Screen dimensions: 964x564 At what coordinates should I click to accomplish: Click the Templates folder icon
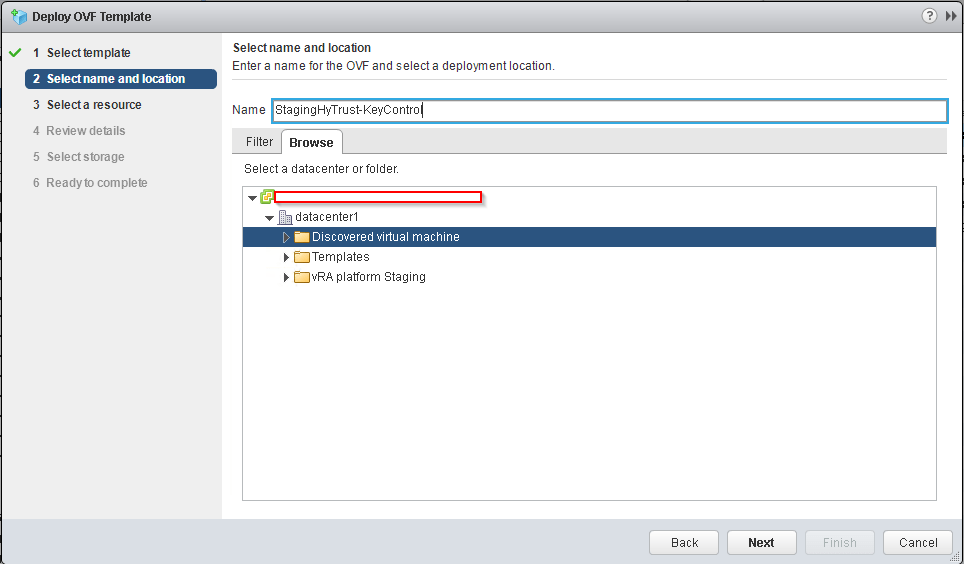[x=302, y=257]
